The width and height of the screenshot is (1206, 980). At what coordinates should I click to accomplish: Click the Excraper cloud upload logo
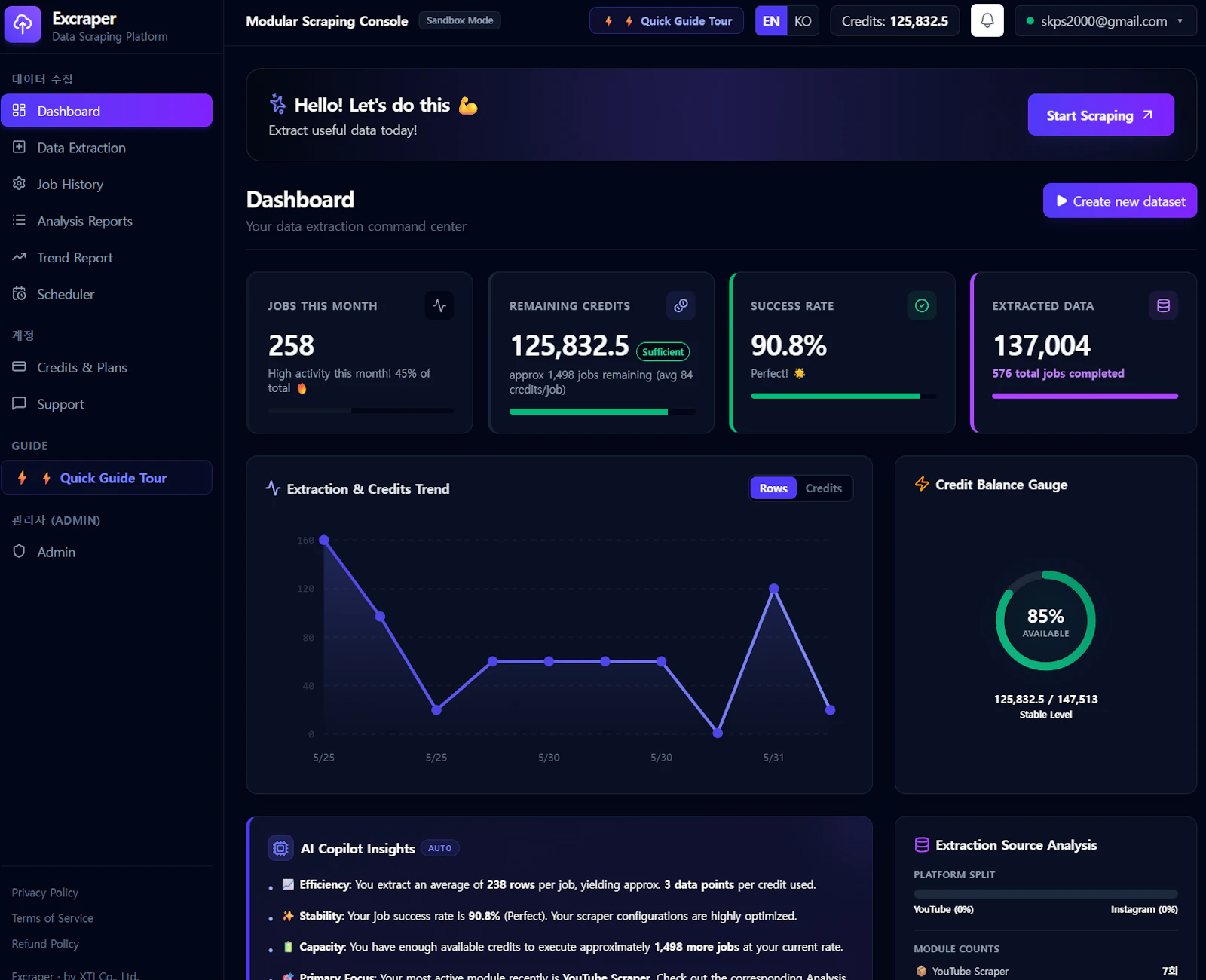tap(23, 23)
